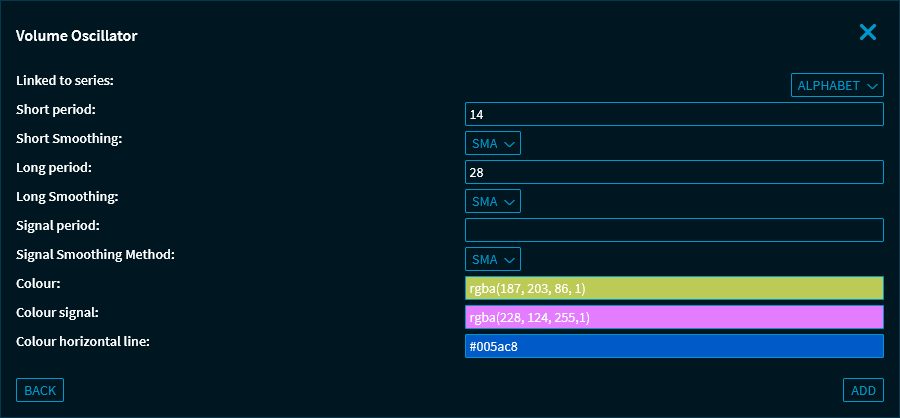The height and width of the screenshot is (418, 900).
Task: Click the blue horizontal line colour swatch
Action: (x=674, y=347)
